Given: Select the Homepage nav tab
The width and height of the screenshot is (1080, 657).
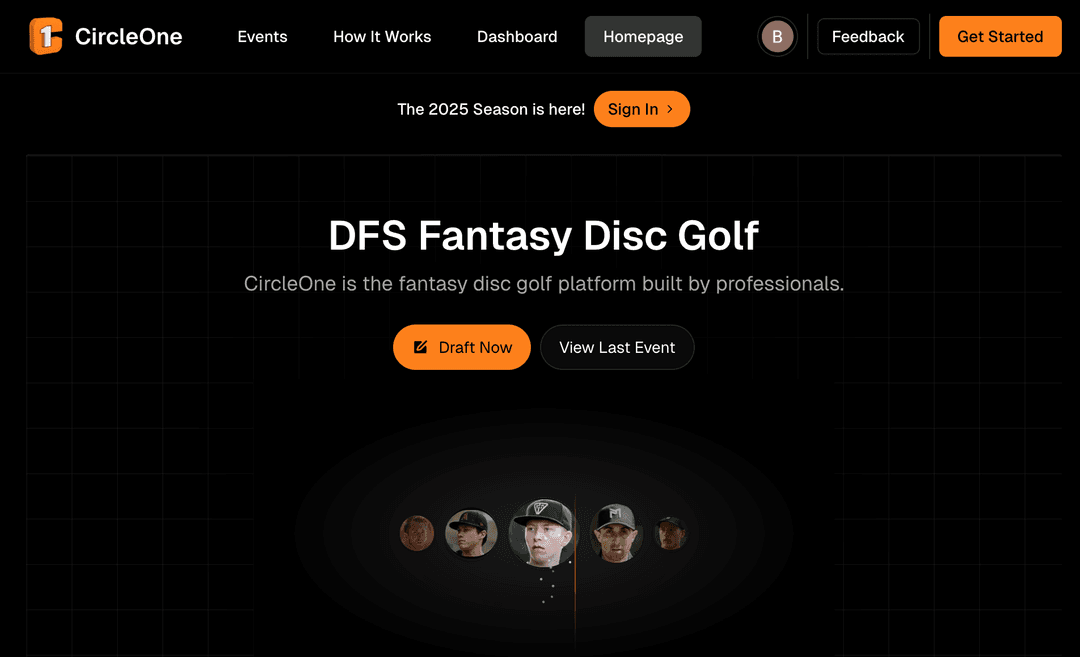Looking at the screenshot, I should [x=643, y=36].
